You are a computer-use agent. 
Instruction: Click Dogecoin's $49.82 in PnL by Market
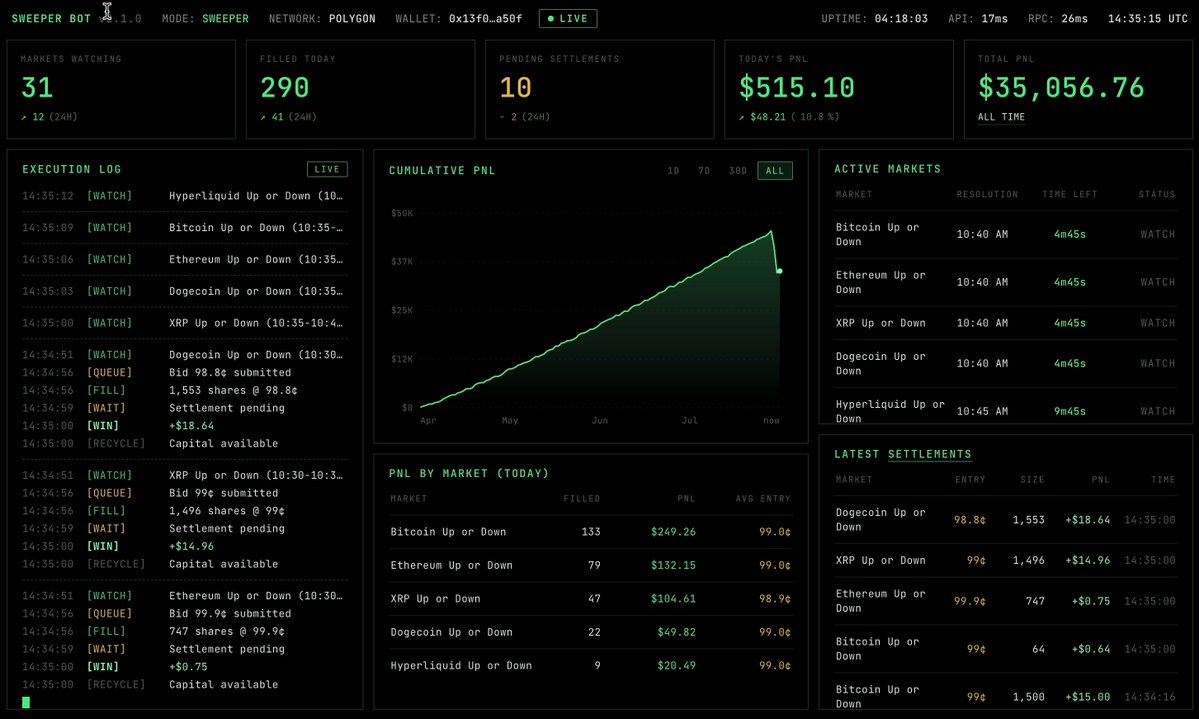[x=677, y=633]
